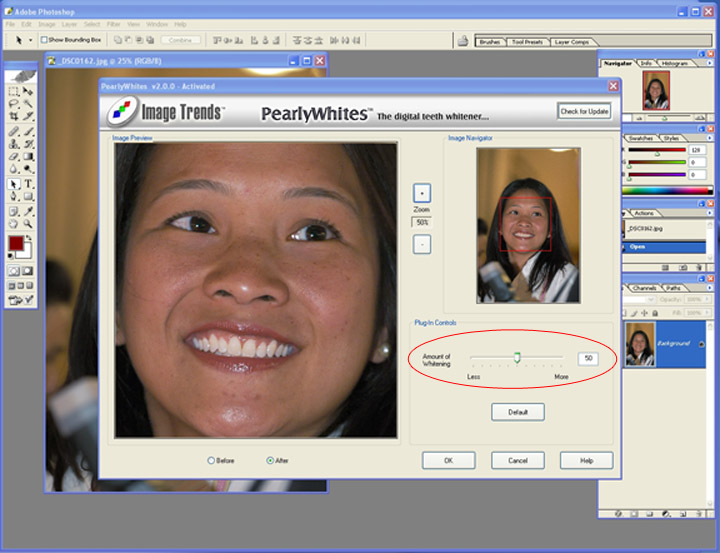Switch to the Swatches tab

(641, 138)
